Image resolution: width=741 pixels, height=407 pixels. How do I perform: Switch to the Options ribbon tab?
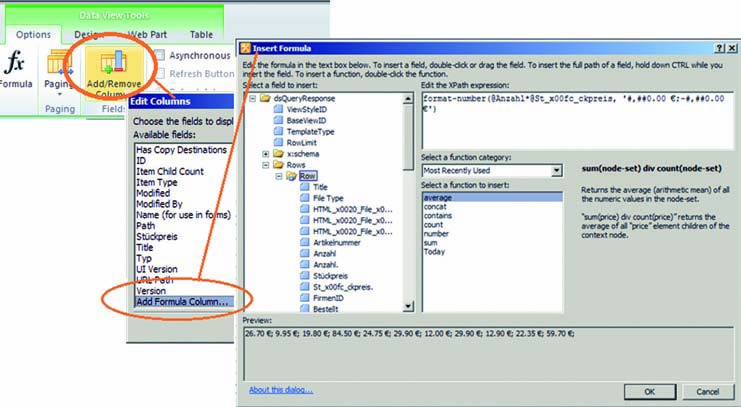click(33, 35)
